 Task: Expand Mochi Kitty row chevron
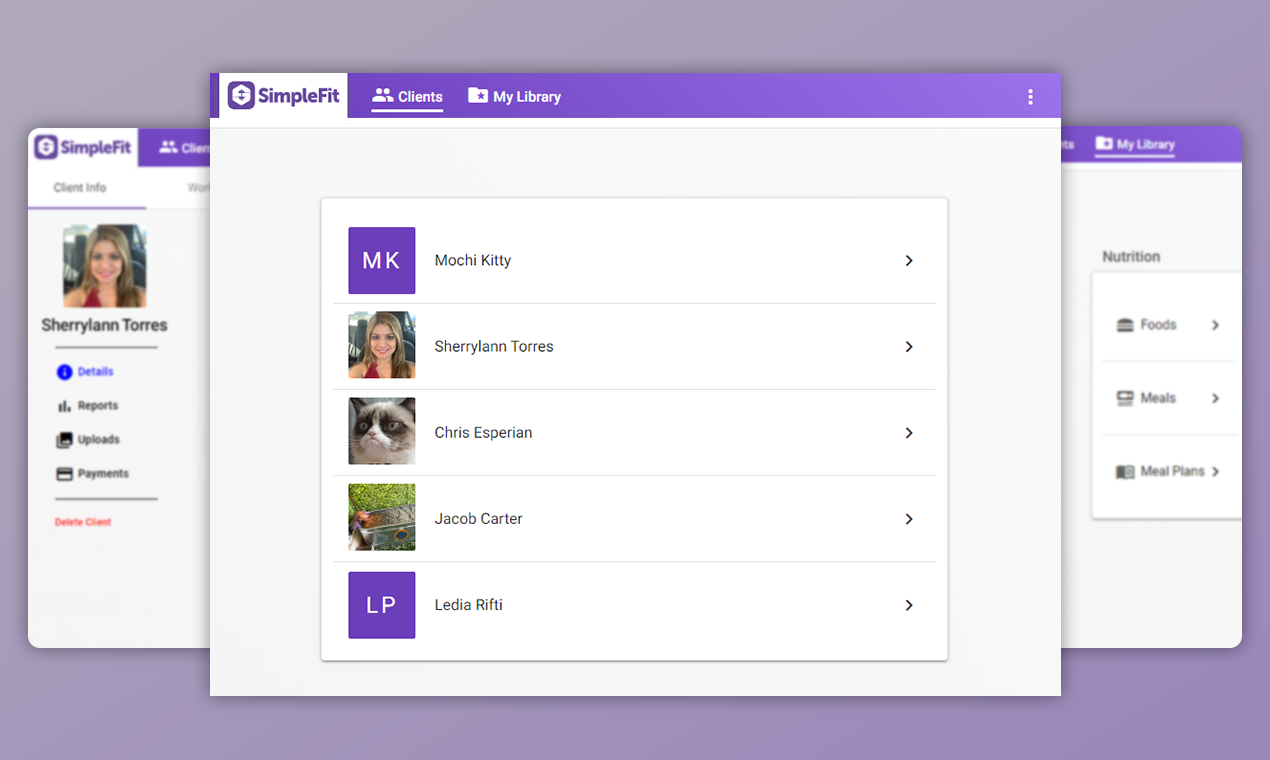(x=909, y=260)
